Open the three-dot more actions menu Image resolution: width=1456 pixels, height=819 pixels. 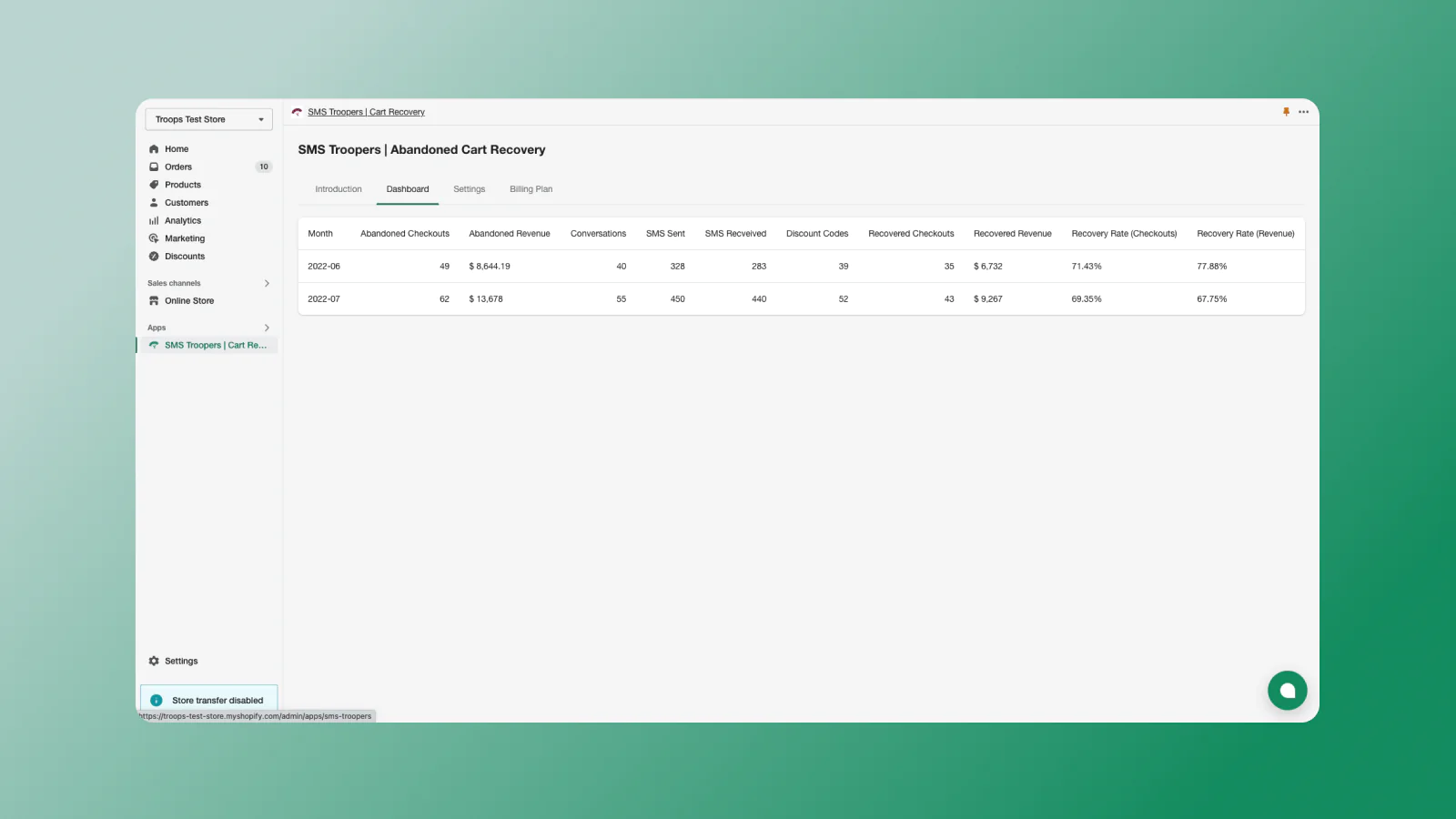(1303, 112)
